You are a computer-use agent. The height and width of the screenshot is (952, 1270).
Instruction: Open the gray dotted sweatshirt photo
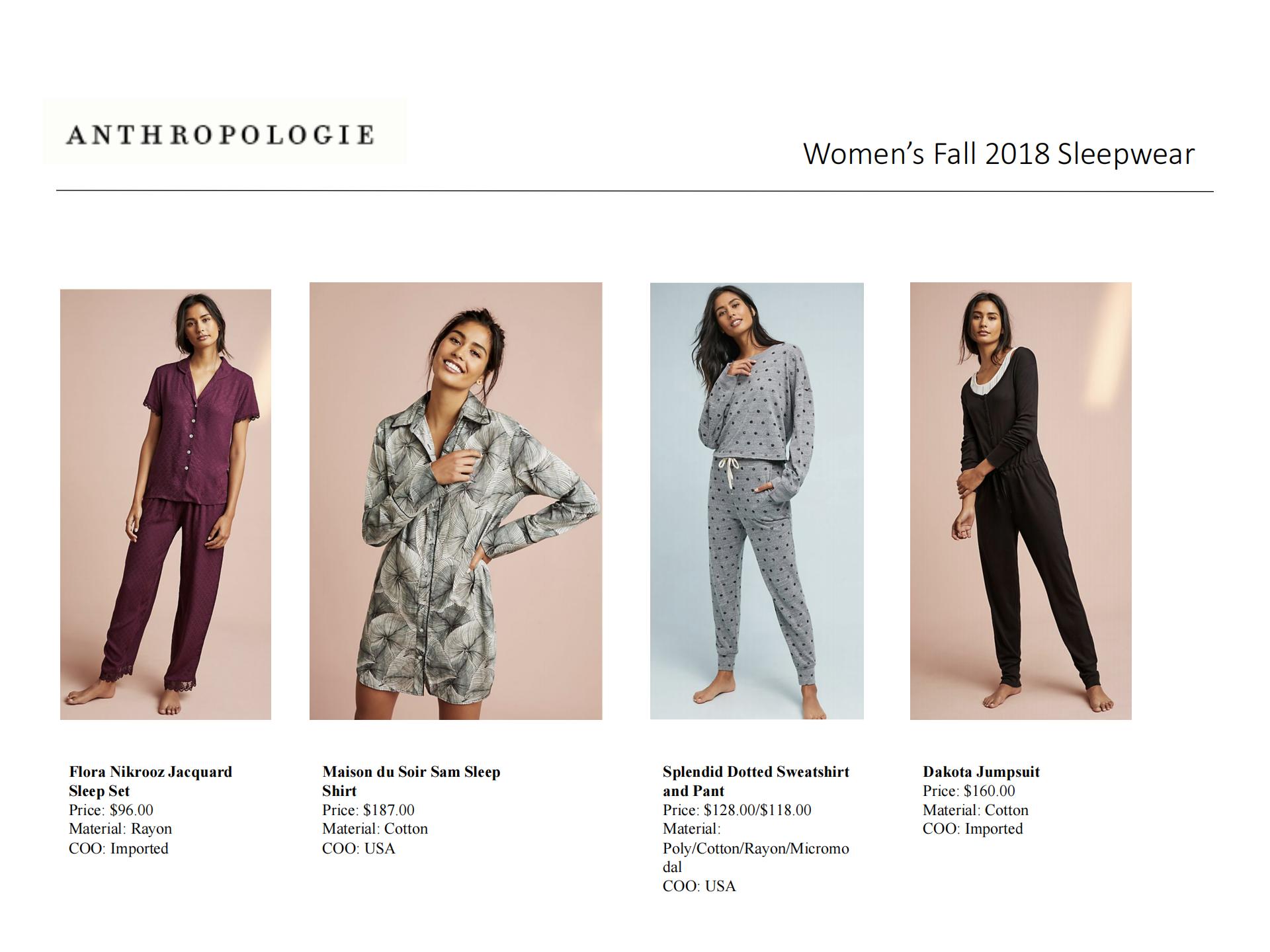point(757,501)
